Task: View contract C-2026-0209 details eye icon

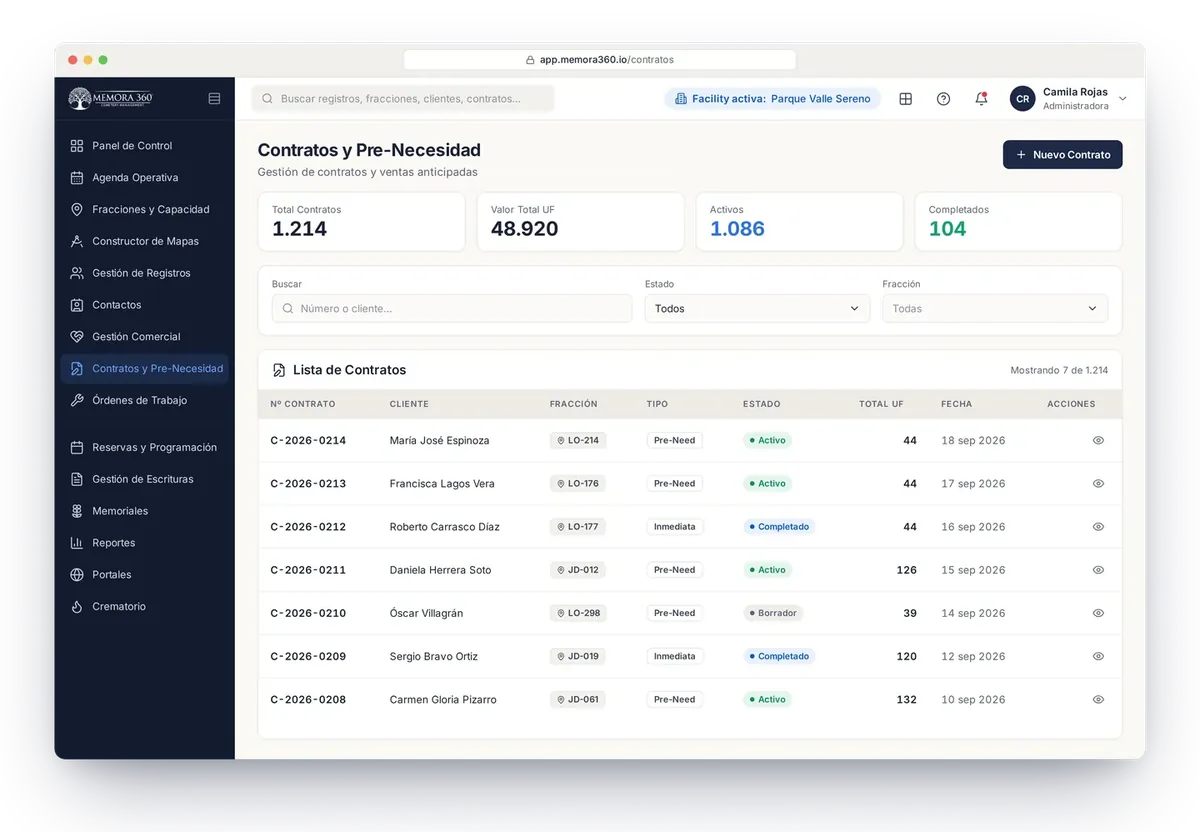Action: (x=1098, y=656)
